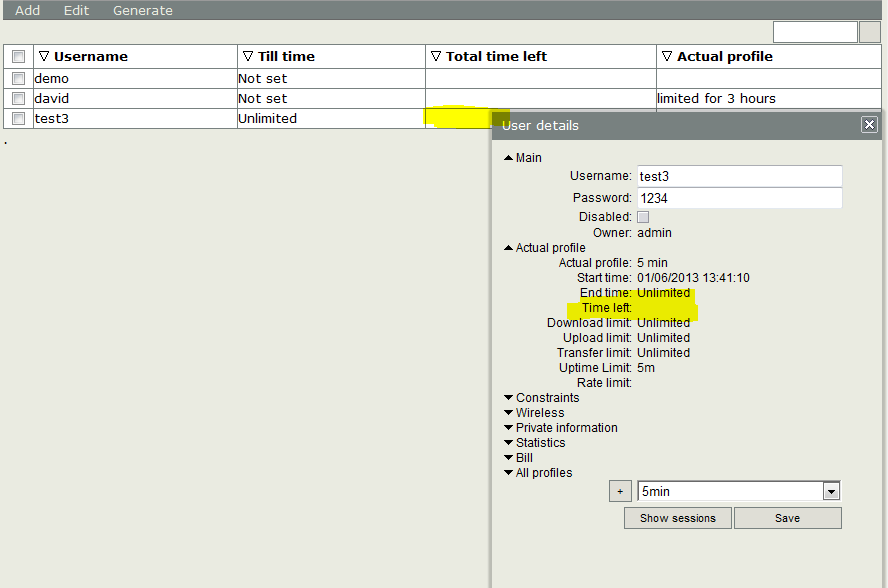Click the End time value Unlimited
Viewport: 888px width, 588px height.
(x=663, y=293)
